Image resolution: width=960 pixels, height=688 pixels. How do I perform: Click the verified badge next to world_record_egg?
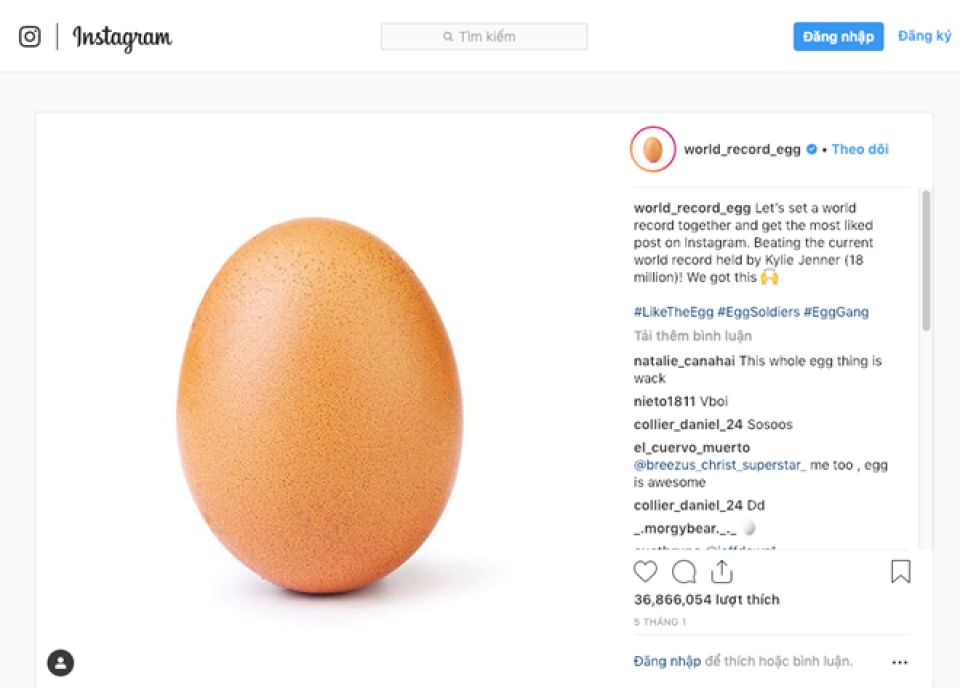tap(810, 149)
